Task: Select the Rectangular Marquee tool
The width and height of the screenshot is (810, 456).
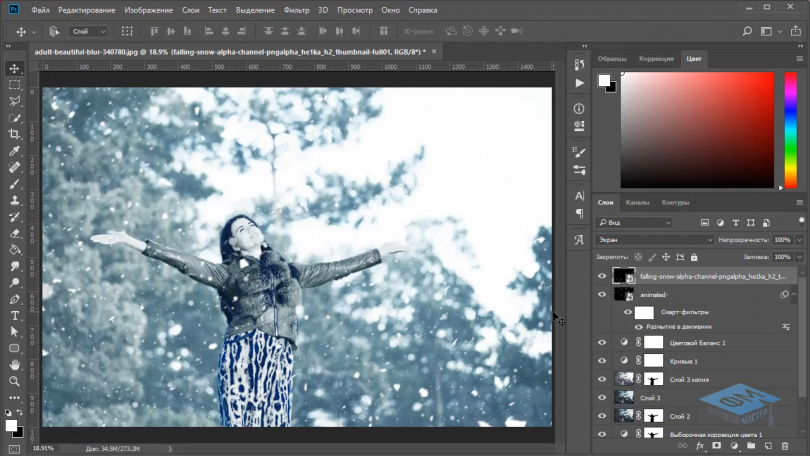Action: (15, 85)
